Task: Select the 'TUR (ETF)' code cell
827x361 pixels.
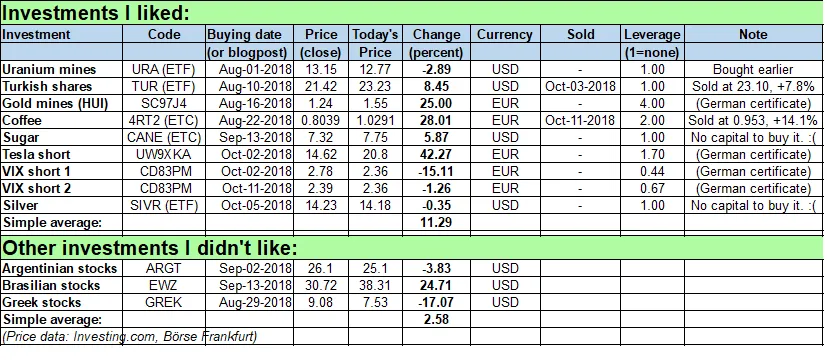Action: [164, 87]
